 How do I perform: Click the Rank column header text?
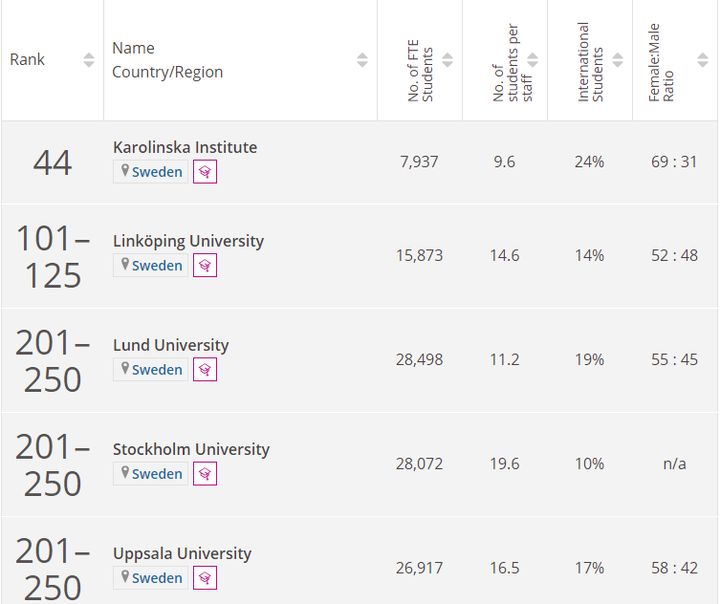[28, 60]
